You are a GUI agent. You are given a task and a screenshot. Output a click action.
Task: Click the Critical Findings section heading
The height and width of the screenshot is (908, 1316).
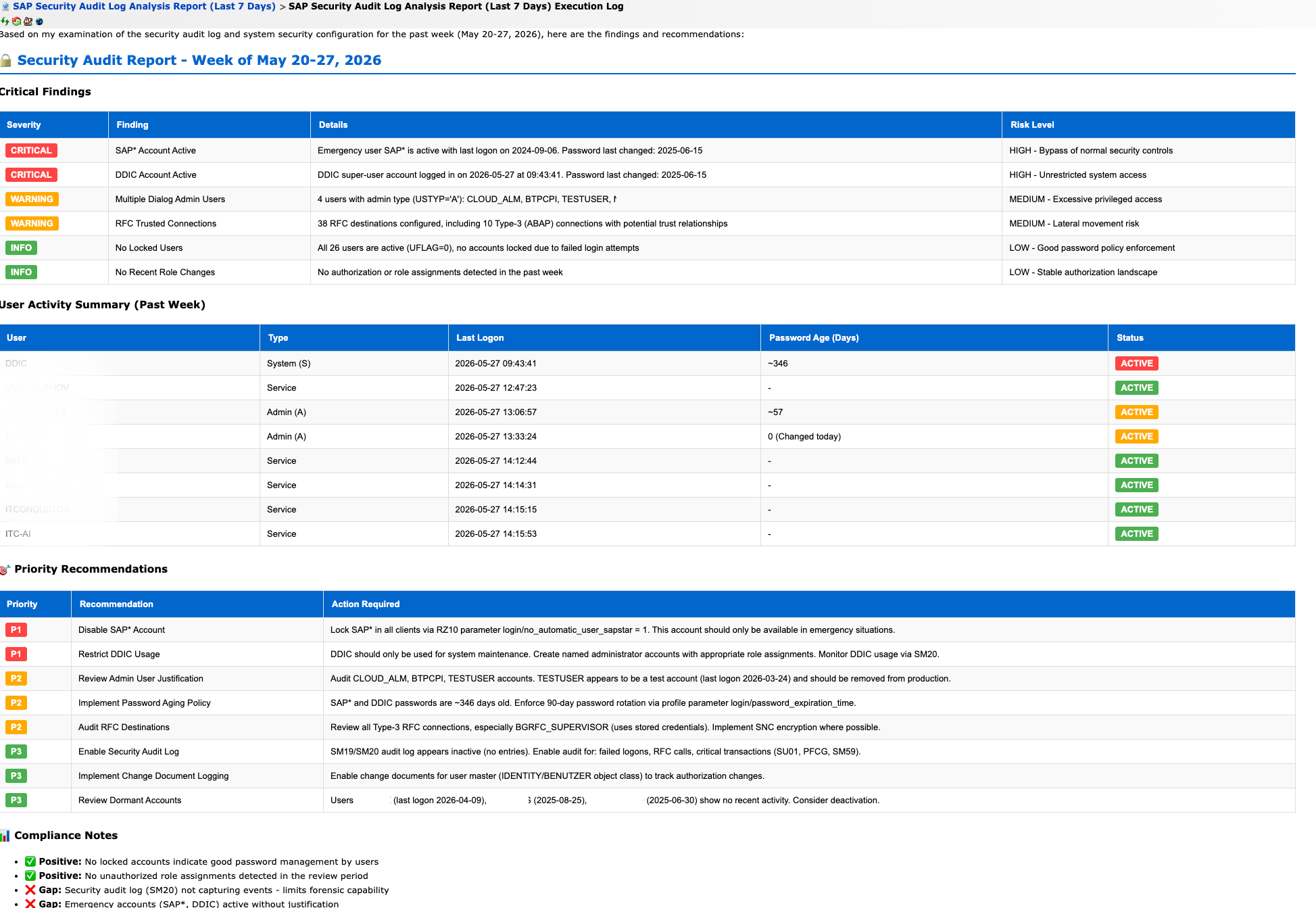coord(45,92)
